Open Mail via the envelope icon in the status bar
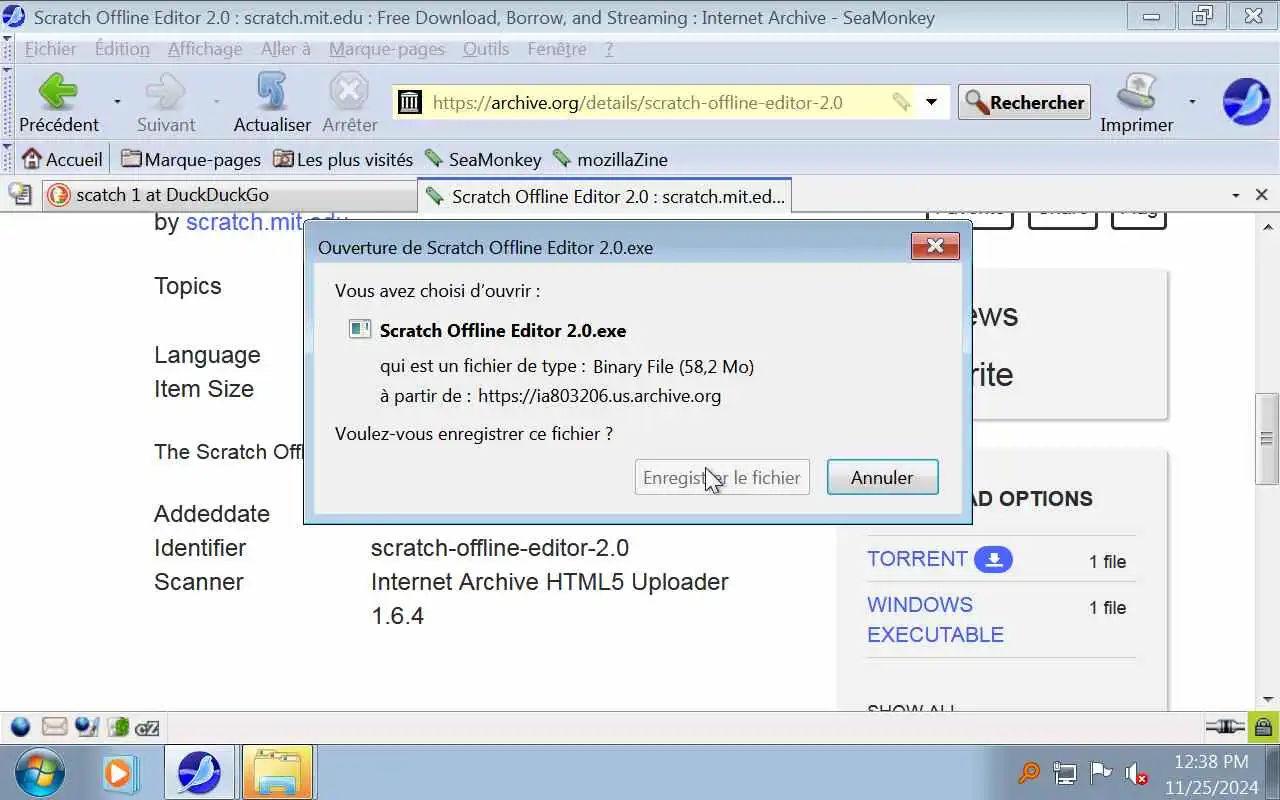 click(54, 727)
